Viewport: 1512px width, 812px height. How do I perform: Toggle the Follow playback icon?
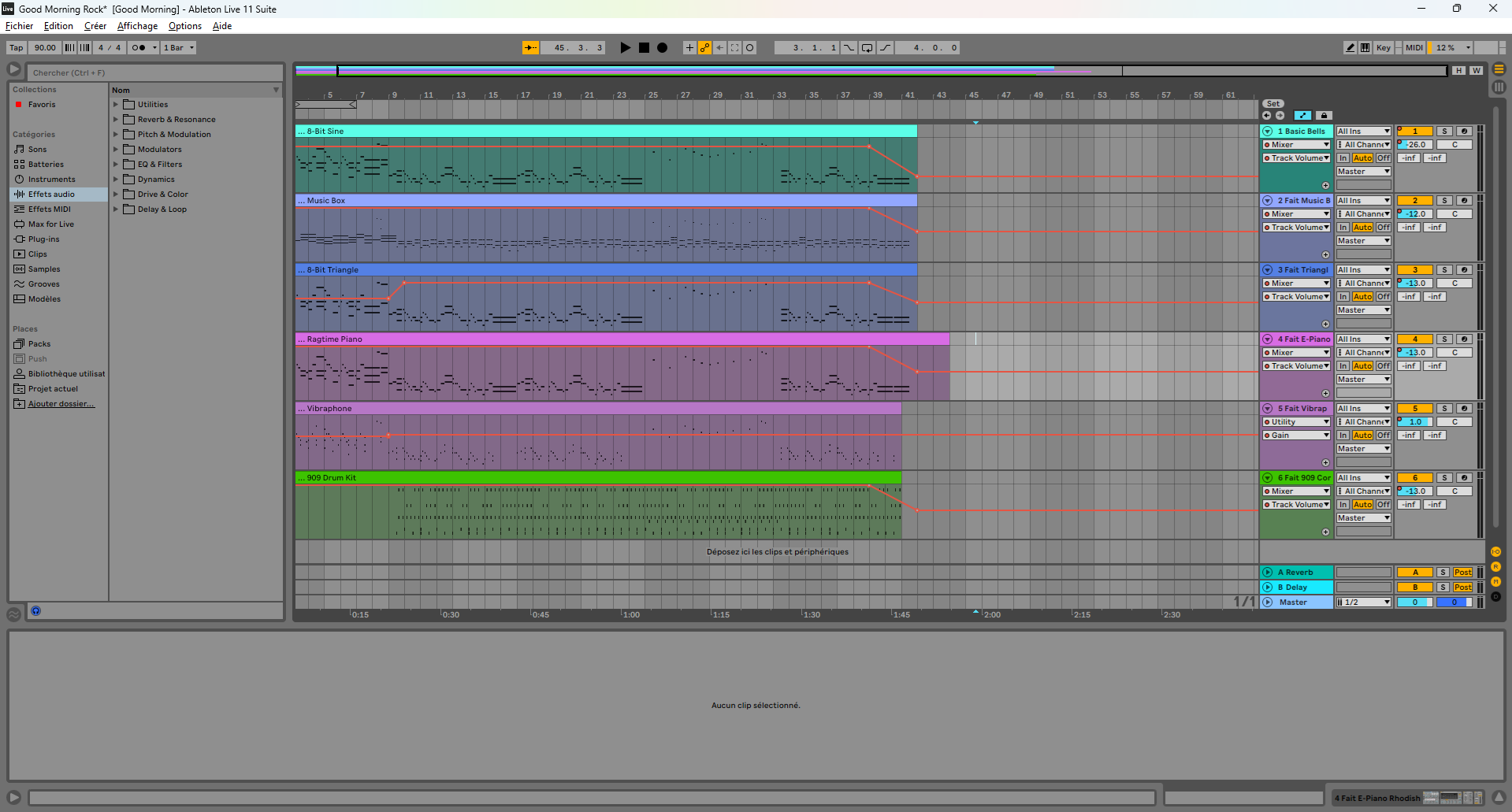click(530, 48)
